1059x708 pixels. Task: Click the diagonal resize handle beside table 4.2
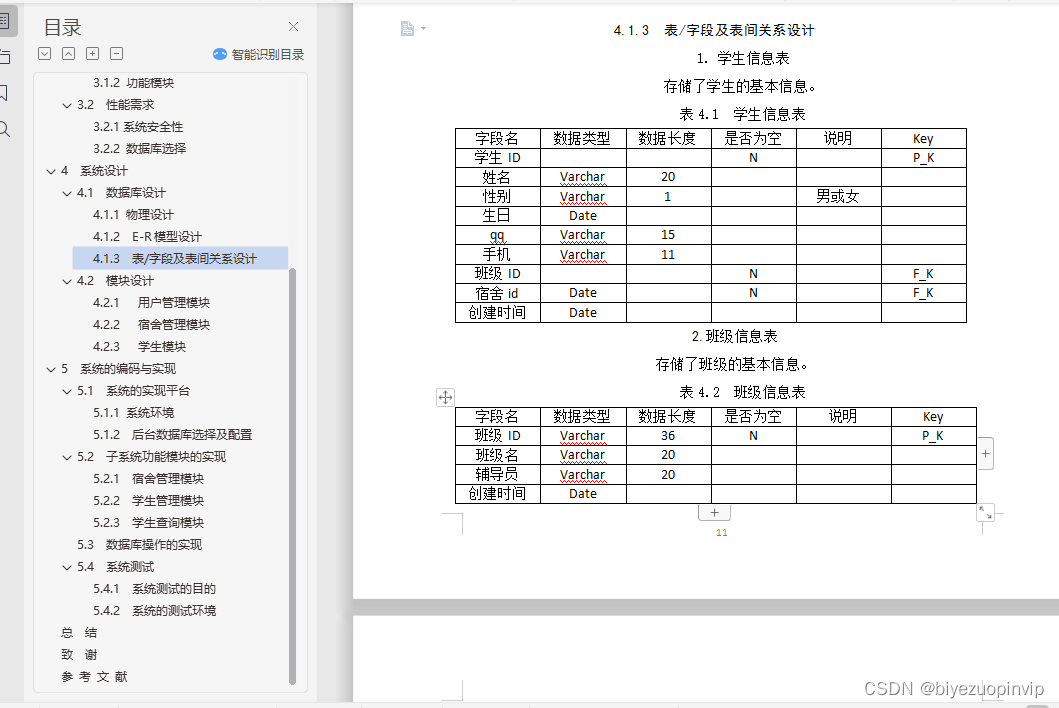pos(986,512)
